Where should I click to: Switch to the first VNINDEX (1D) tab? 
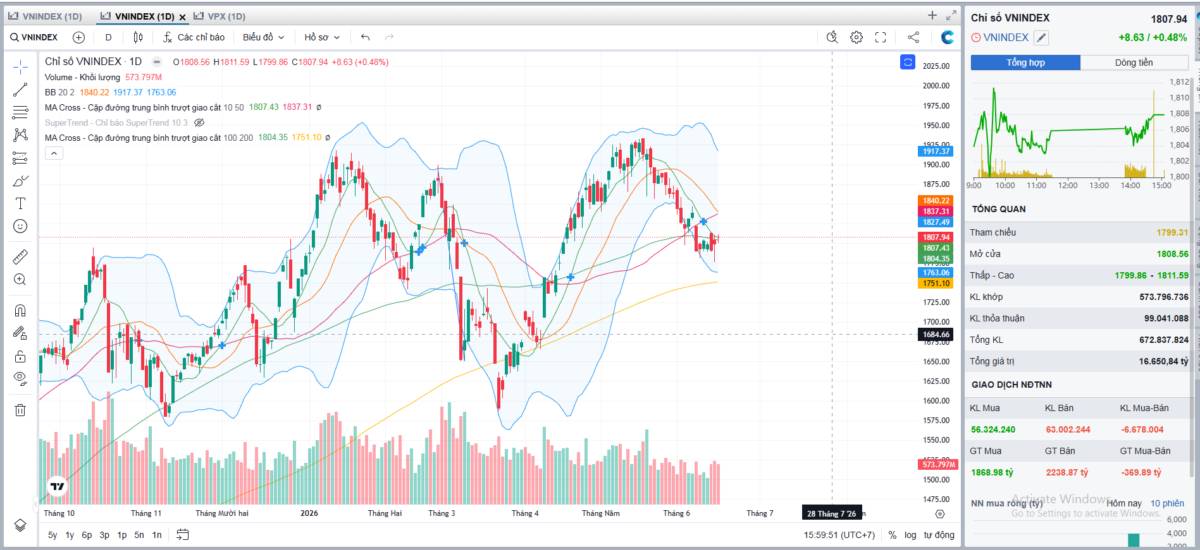point(45,16)
